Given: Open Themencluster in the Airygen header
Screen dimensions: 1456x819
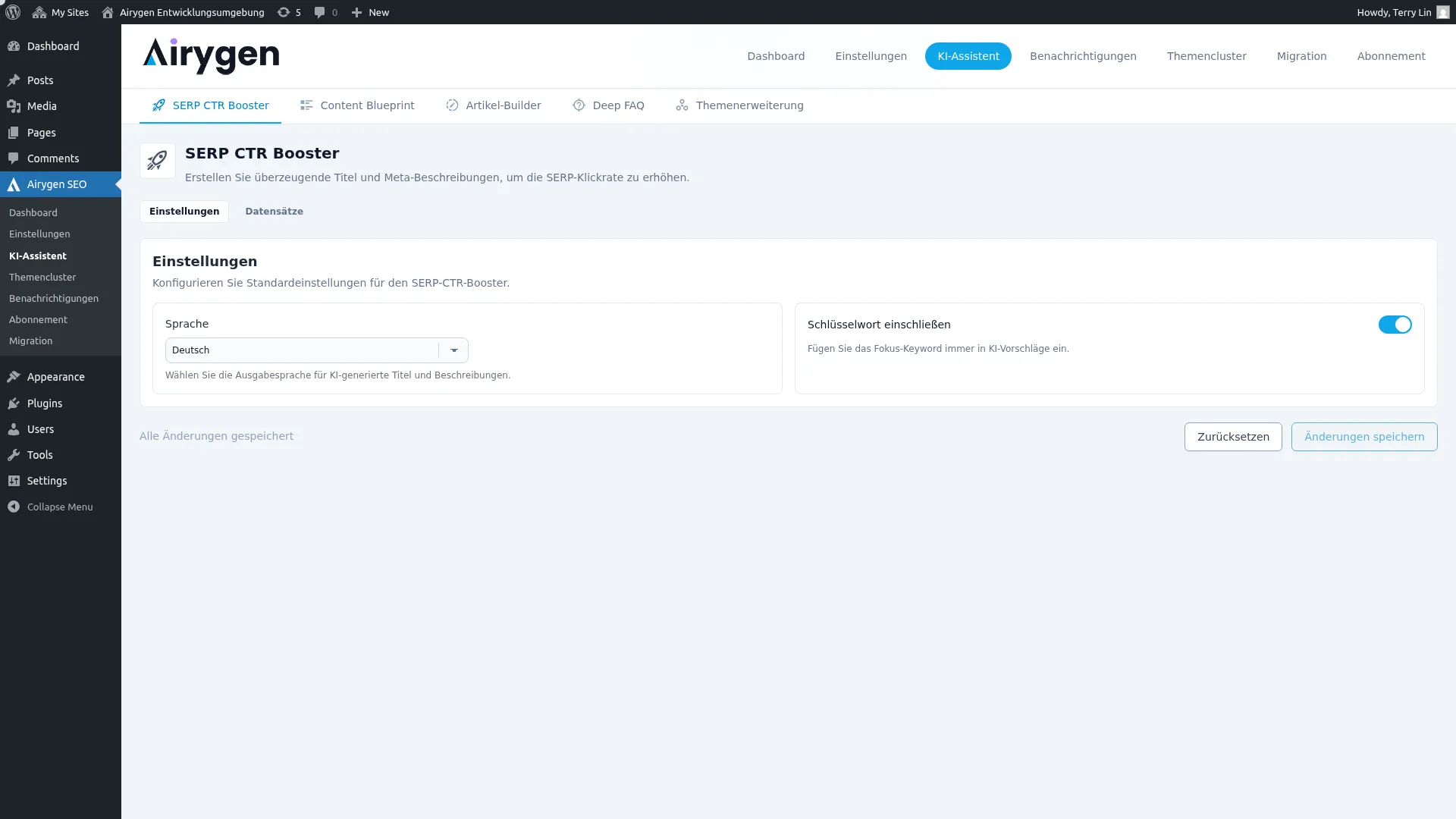Looking at the screenshot, I should tap(1206, 56).
